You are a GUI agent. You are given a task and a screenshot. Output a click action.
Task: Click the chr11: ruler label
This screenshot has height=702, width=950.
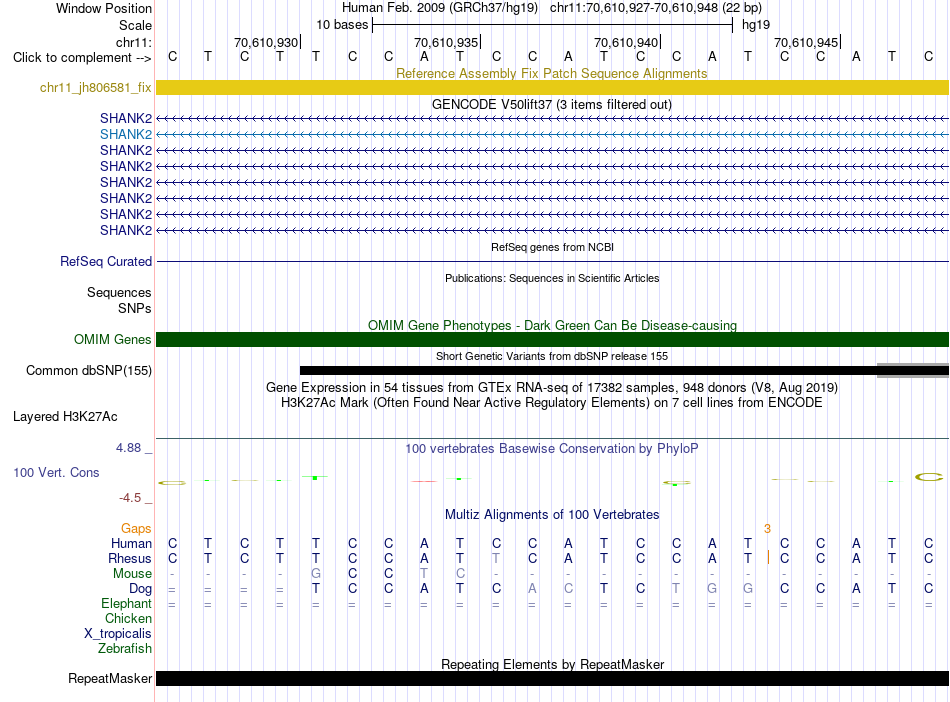pos(134,42)
